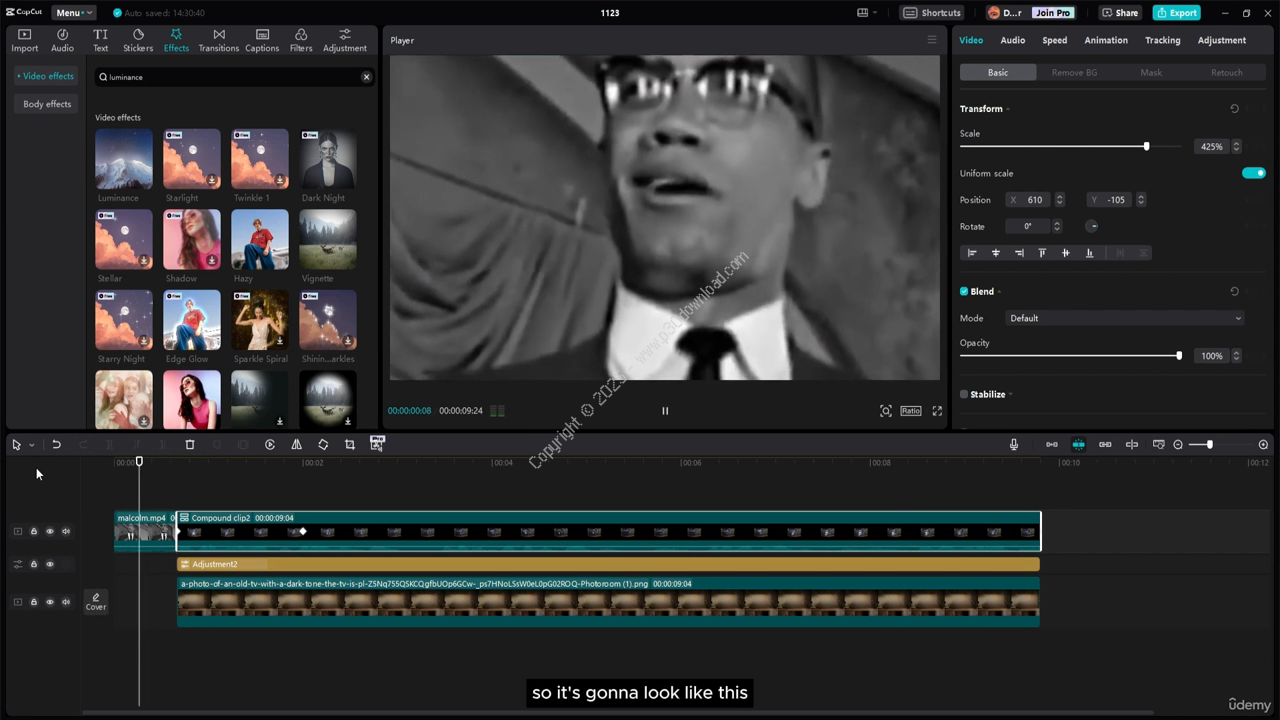Hide the malcolm.mp4 track with eye icon
This screenshot has height=720, width=1280.
(50, 532)
